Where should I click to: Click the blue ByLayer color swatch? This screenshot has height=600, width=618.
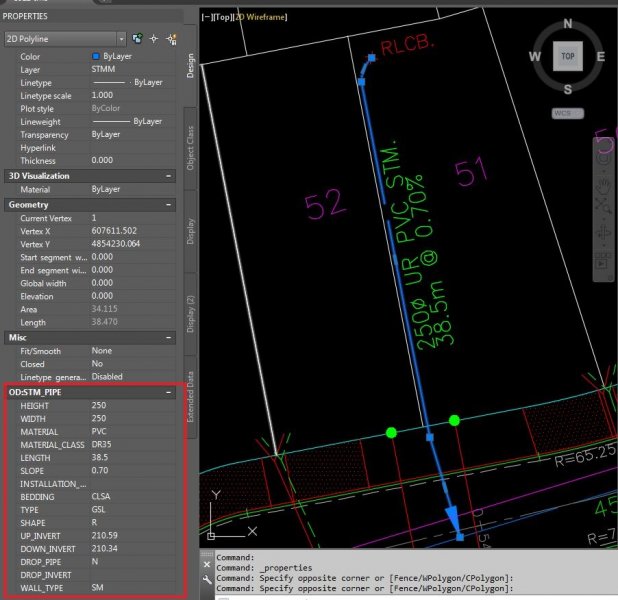96,57
